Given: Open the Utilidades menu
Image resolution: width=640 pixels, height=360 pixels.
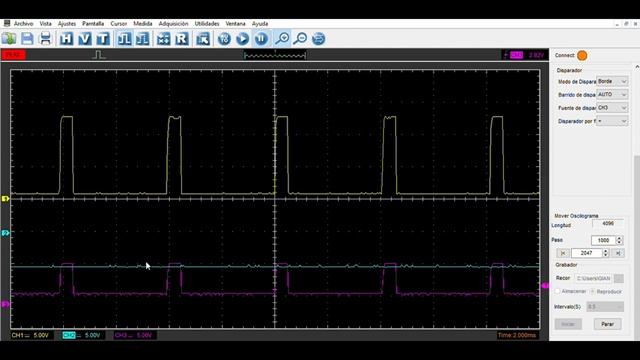Looking at the screenshot, I should [207, 24].
